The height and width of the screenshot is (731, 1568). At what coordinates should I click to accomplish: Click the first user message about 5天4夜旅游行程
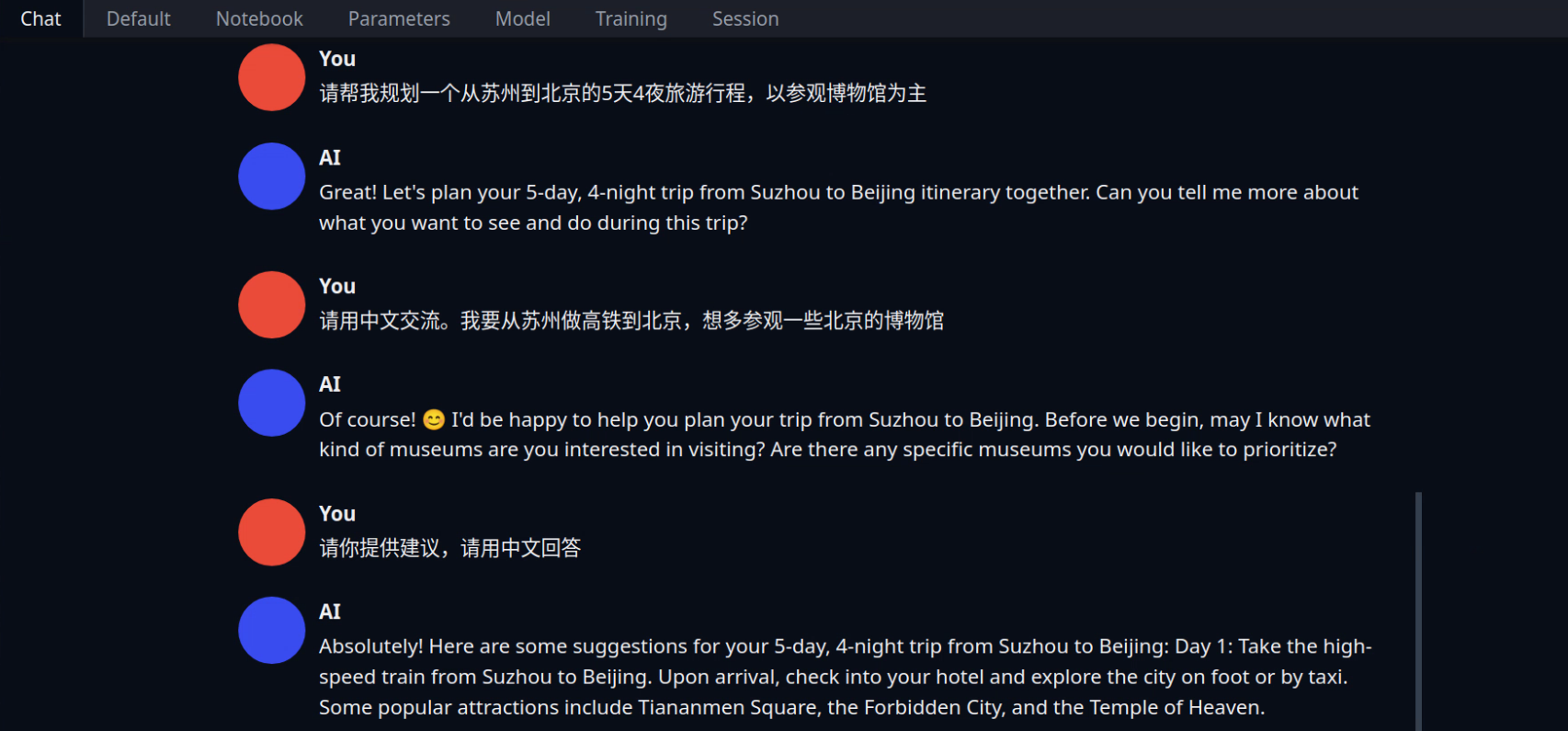[x=622, y=94]
